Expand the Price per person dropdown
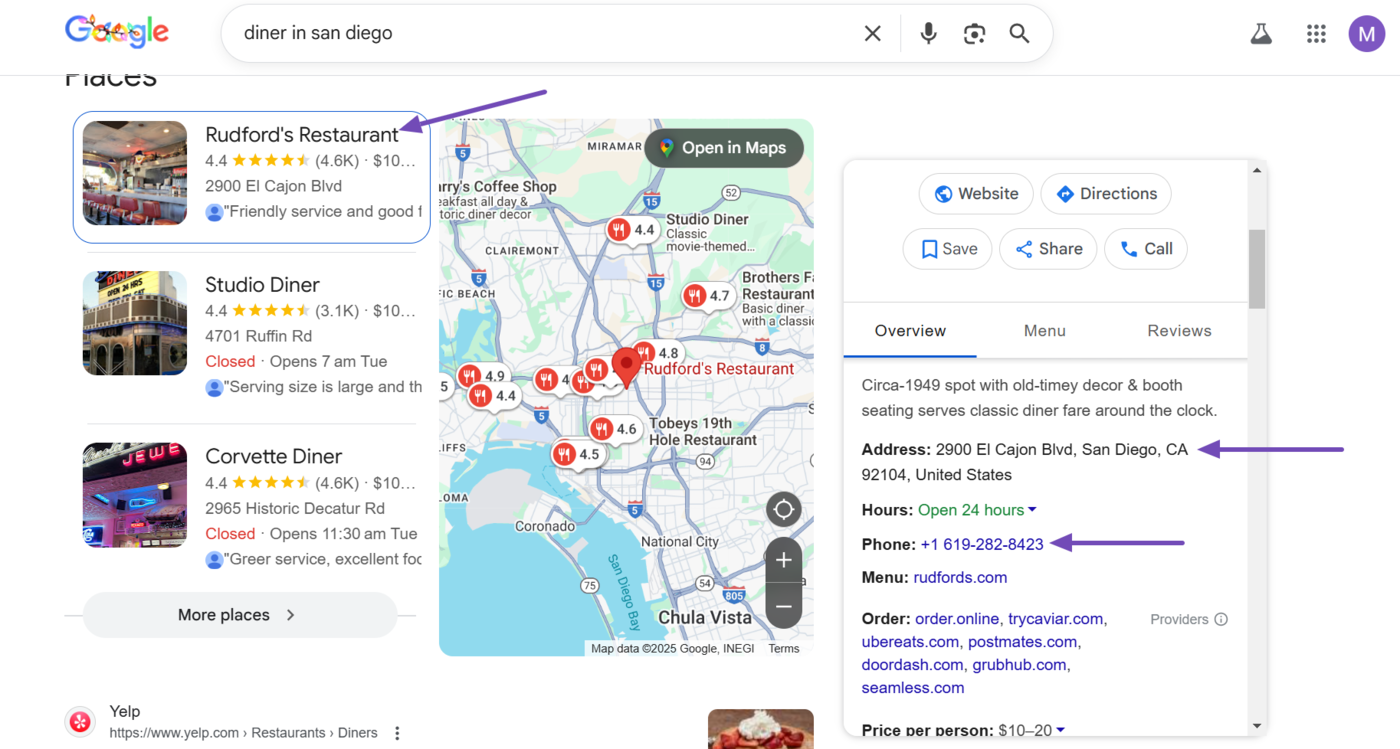The image size is (1400, 749). click(1059, 731)
